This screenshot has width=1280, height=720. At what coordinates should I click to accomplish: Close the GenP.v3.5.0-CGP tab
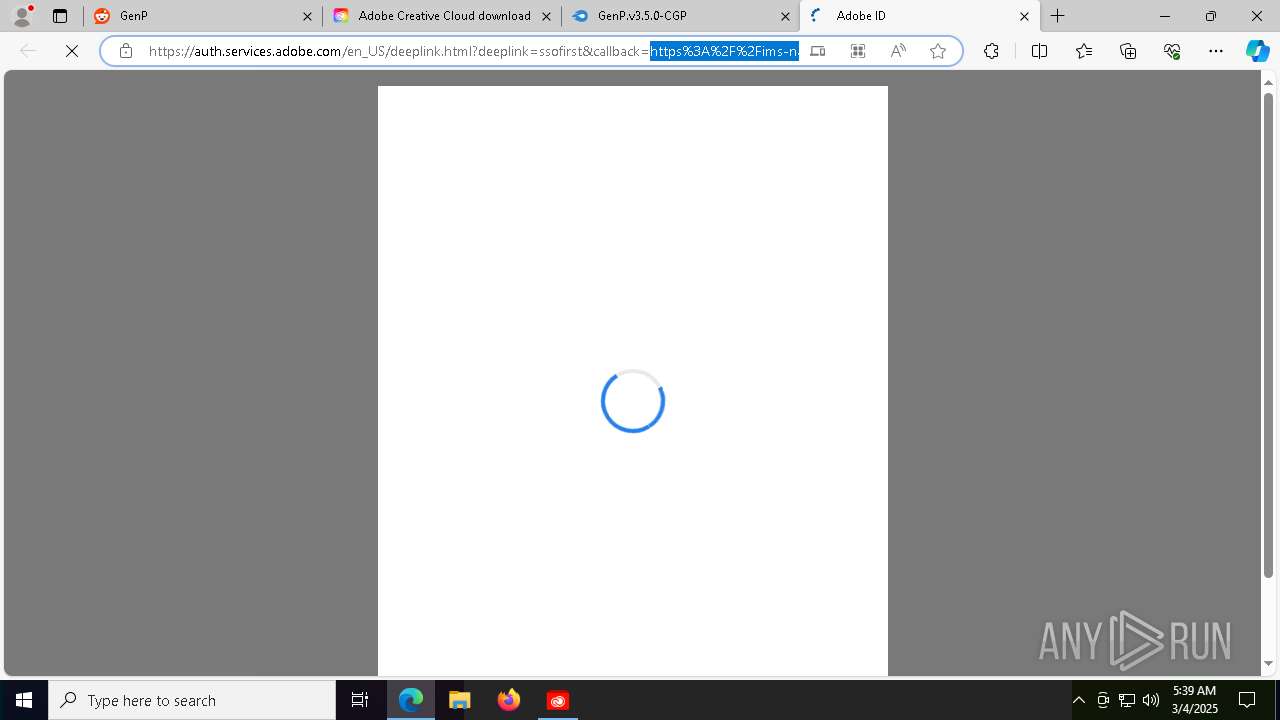[x=785, y=16]
